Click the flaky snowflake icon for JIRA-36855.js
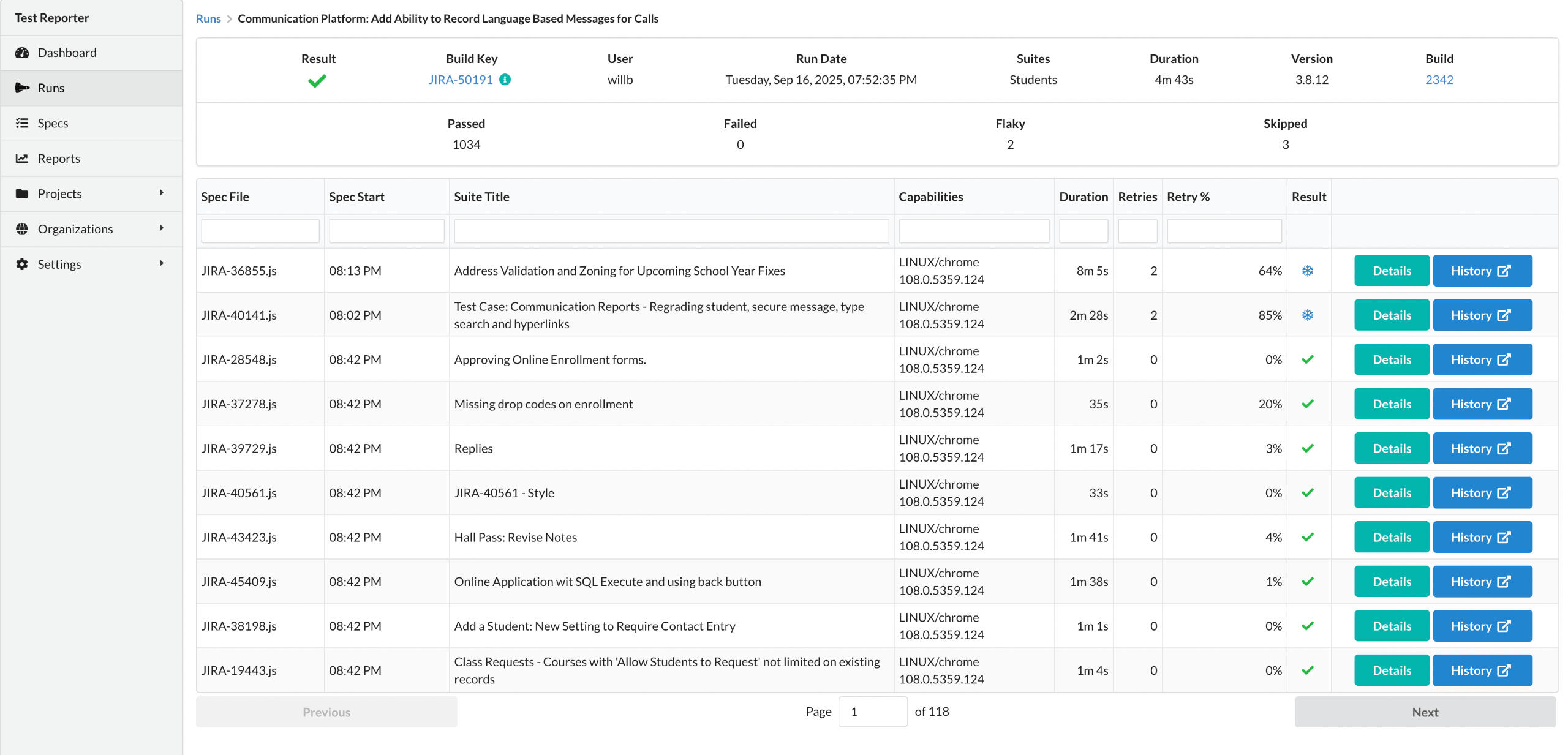The height and width of the screenshot is (755, 1568). 1307,271
